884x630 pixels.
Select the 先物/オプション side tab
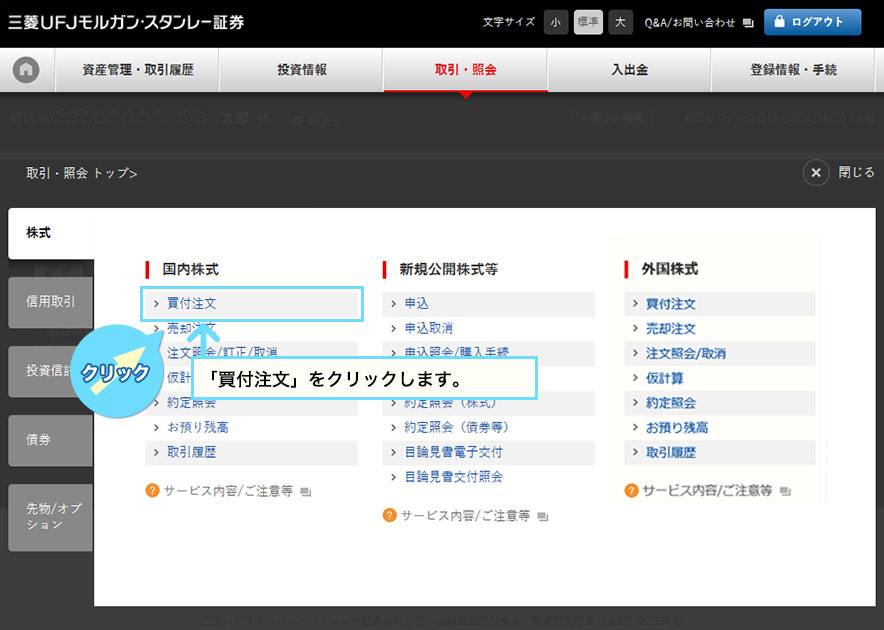tap(51, 517)
